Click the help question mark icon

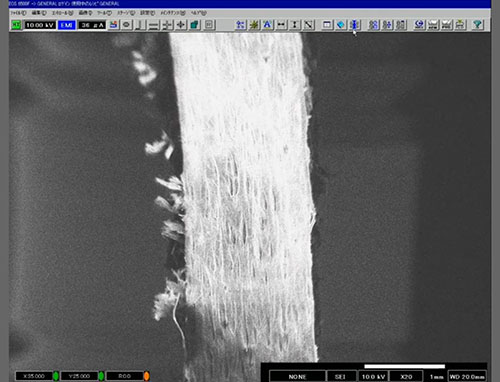[x=478, y=25]
